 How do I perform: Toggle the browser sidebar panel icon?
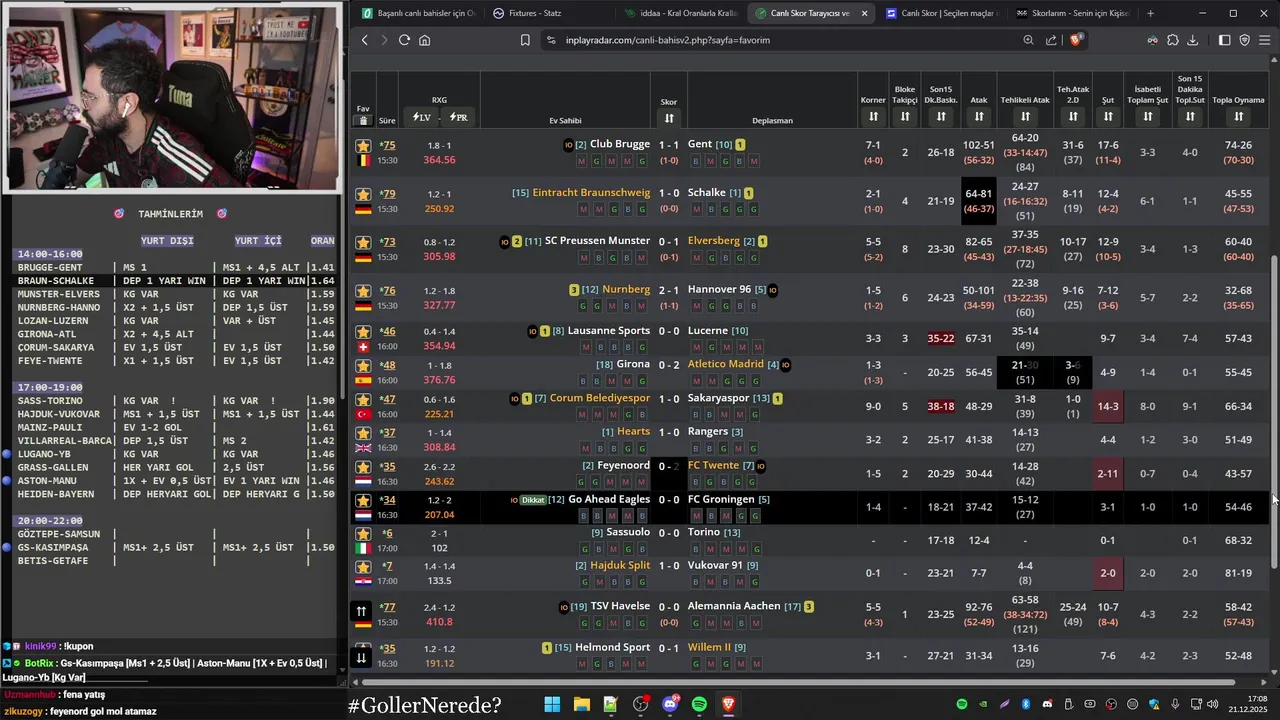tap(1224, 40)
